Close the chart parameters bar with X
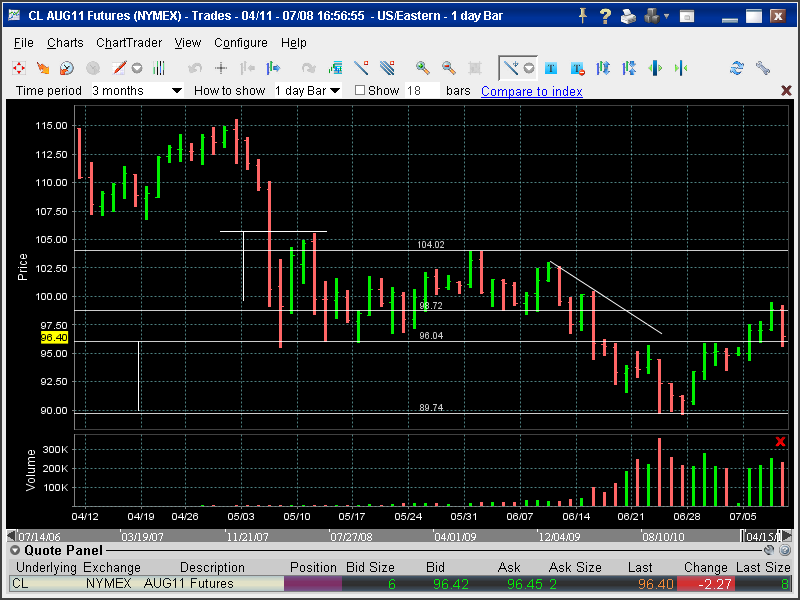Viewport: 800px width, 600px height. click(x=786, y=91)
